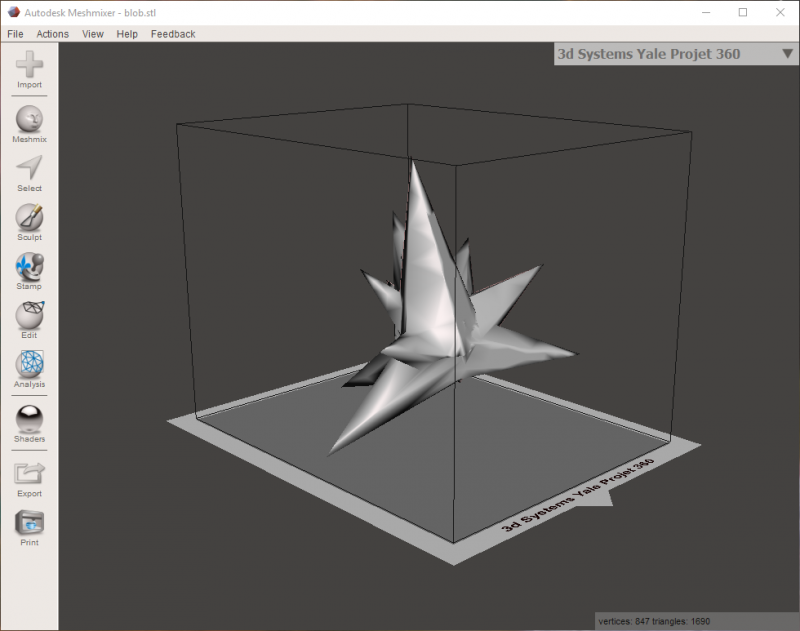Expand the 3d Systems Yale Projet 360 printer dropdown

coord(676,54)
